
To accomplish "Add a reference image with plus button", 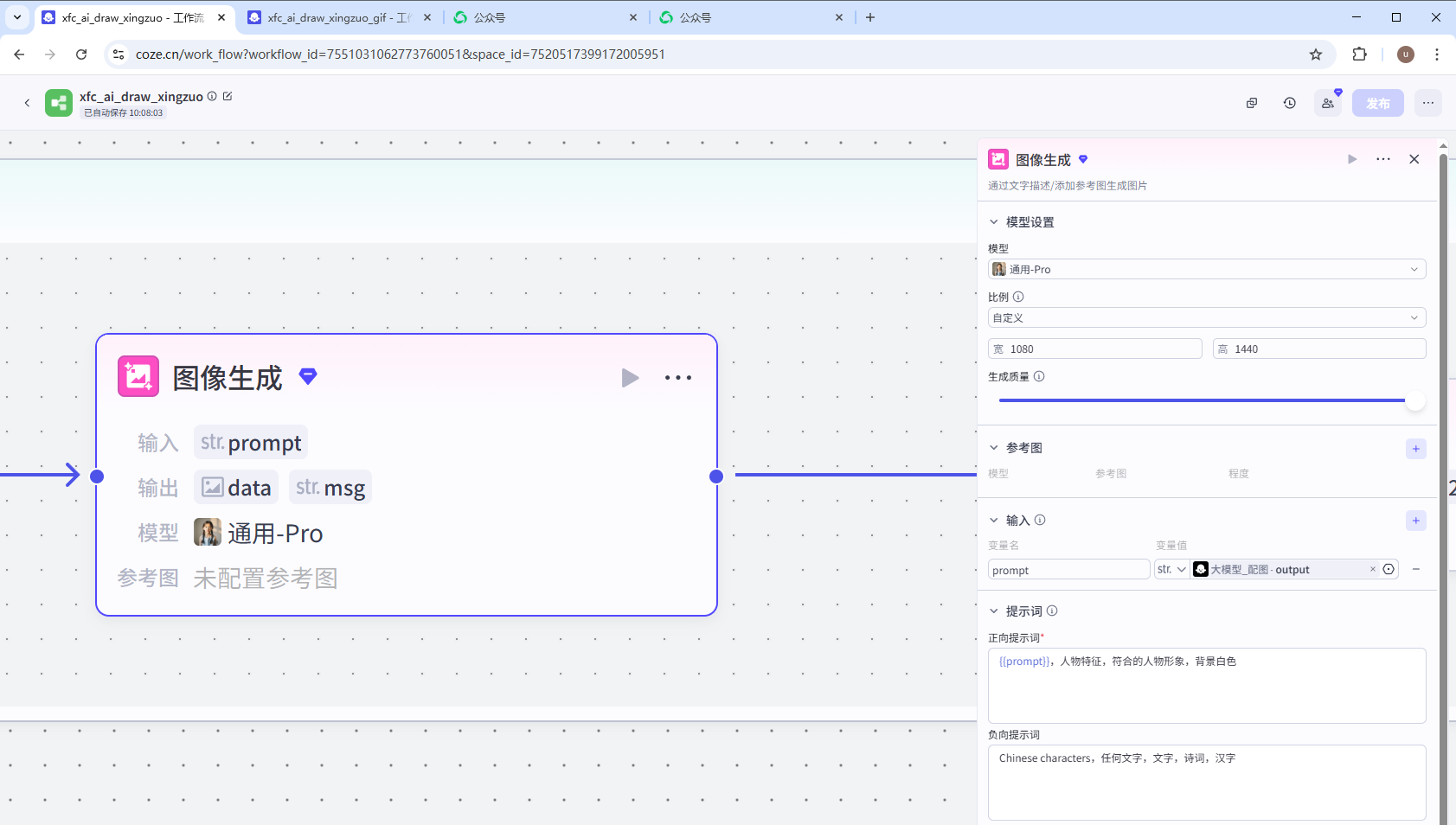I will pos(1416,448).
